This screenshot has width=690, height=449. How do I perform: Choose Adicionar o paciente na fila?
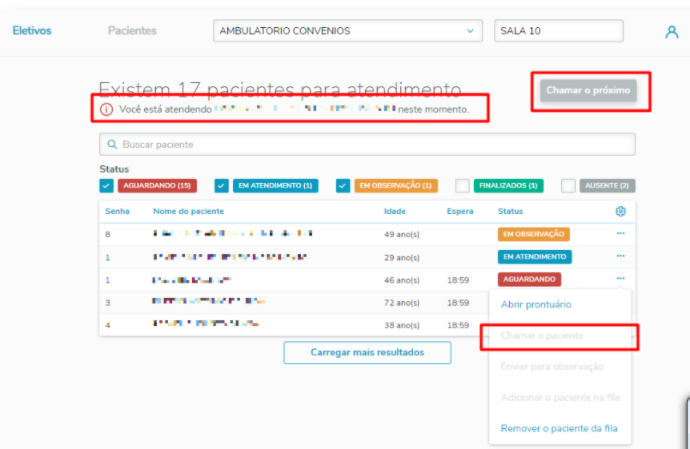tap(560, 397)
